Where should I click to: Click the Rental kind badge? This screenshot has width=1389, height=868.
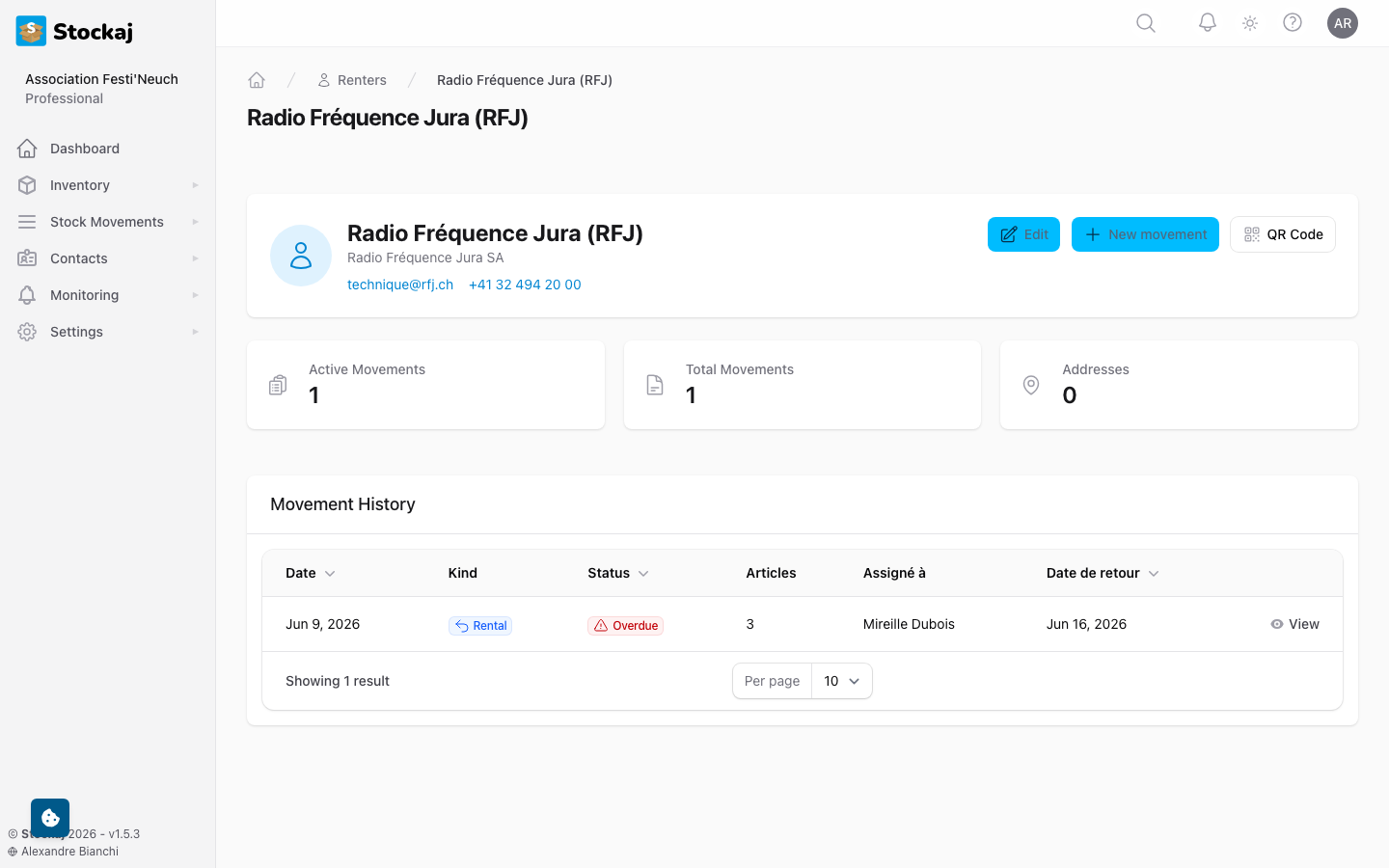[x=480, y=625]
